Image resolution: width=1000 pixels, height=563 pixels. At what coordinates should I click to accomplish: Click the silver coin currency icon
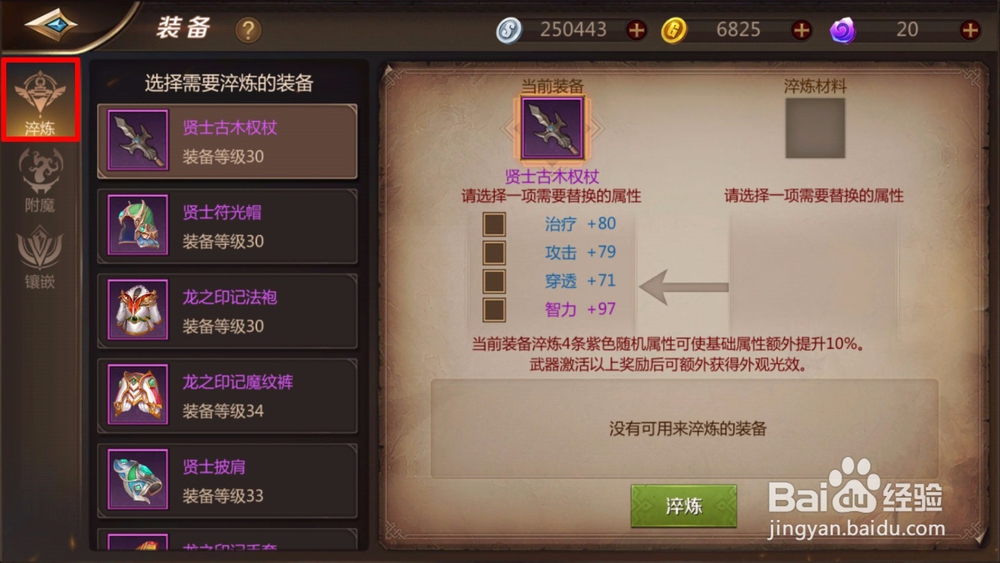[x=509, y=30]
